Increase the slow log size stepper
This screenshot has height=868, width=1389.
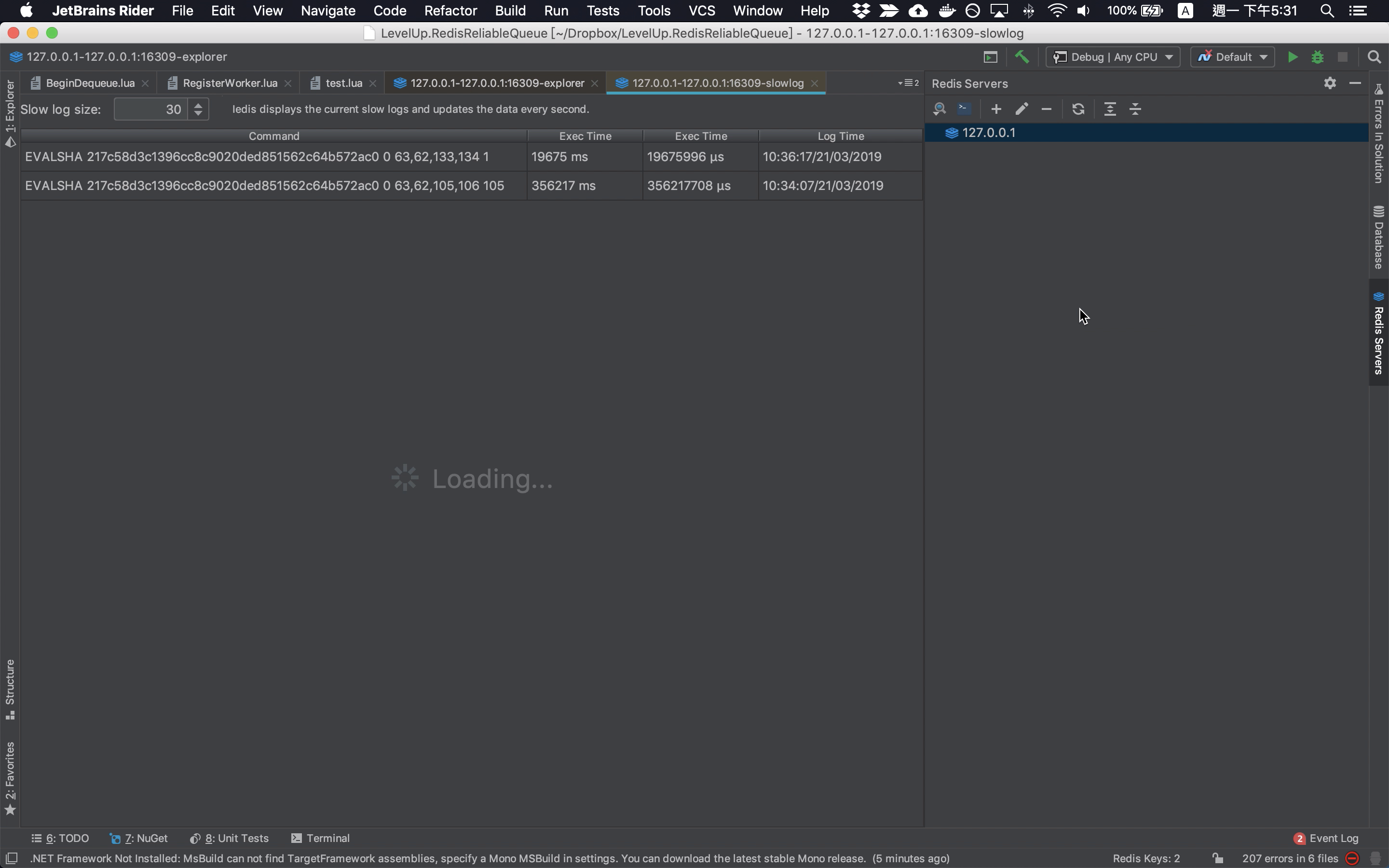pos(198,105)
